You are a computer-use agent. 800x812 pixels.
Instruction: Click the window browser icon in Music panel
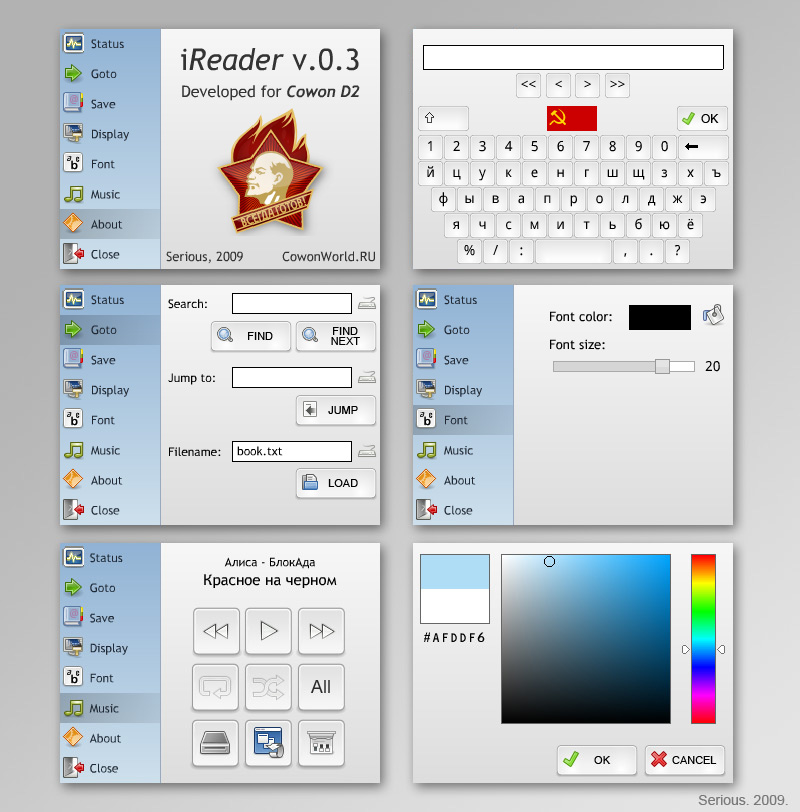point(269,743)
